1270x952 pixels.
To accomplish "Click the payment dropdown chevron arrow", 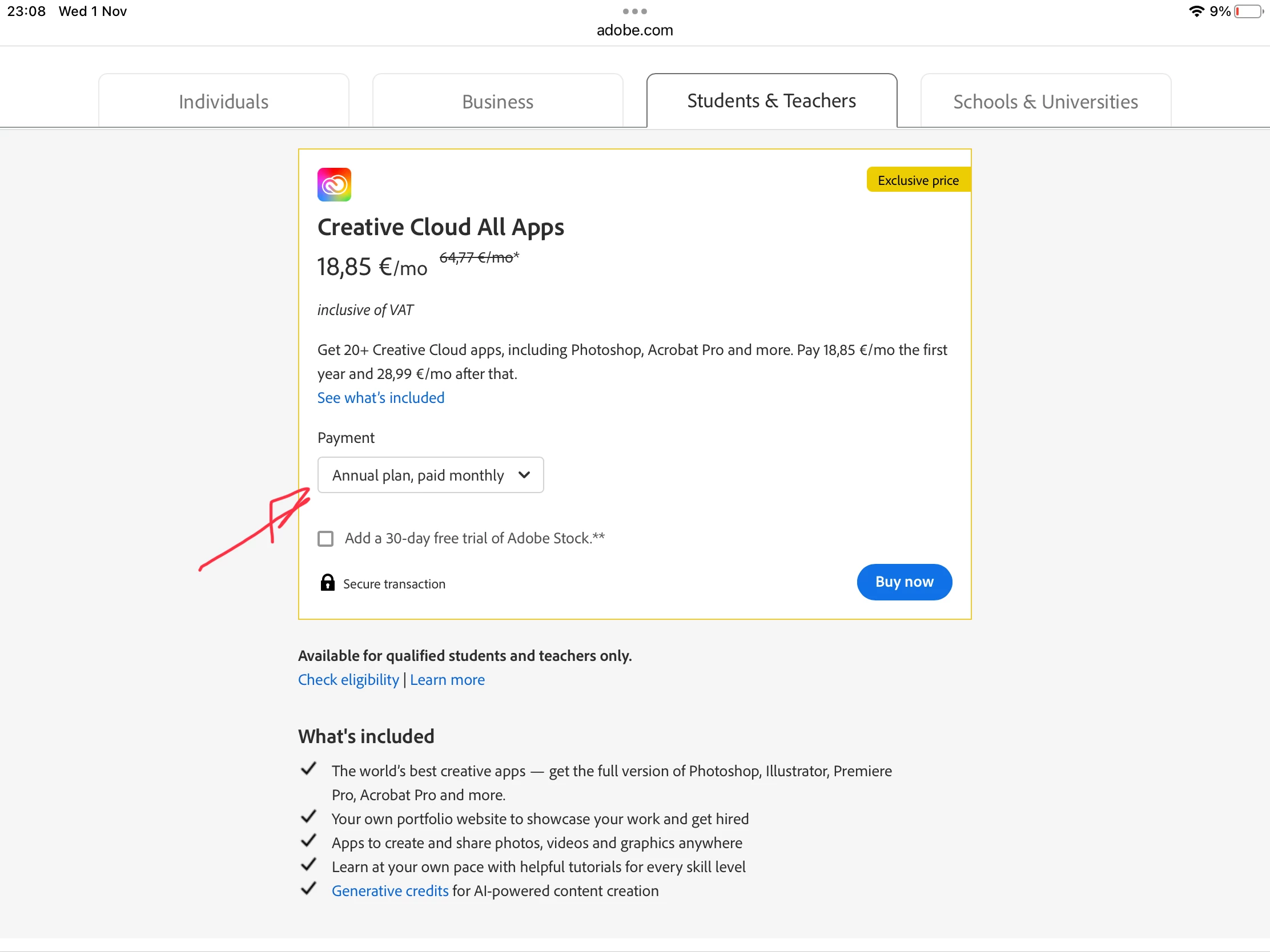I will (x=524, y=474).
